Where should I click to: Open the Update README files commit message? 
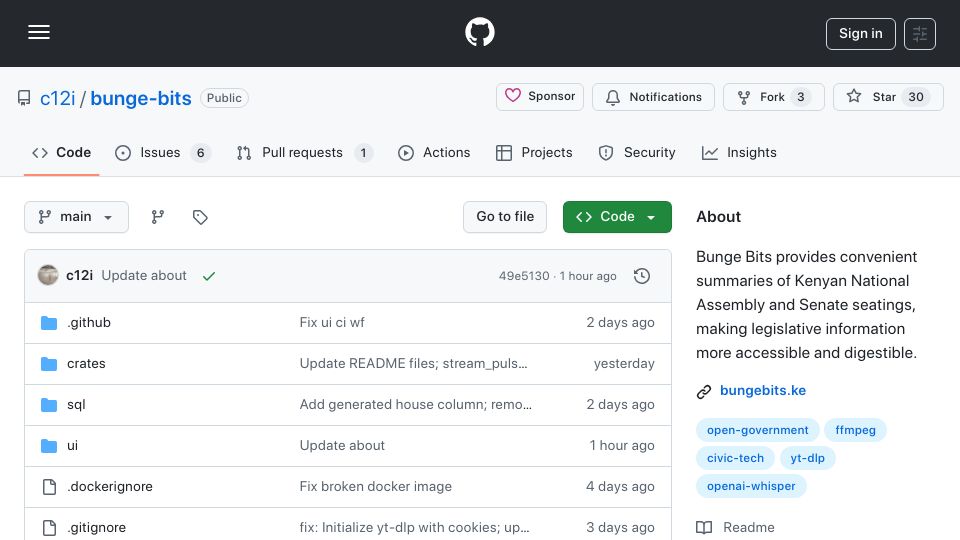413,364
